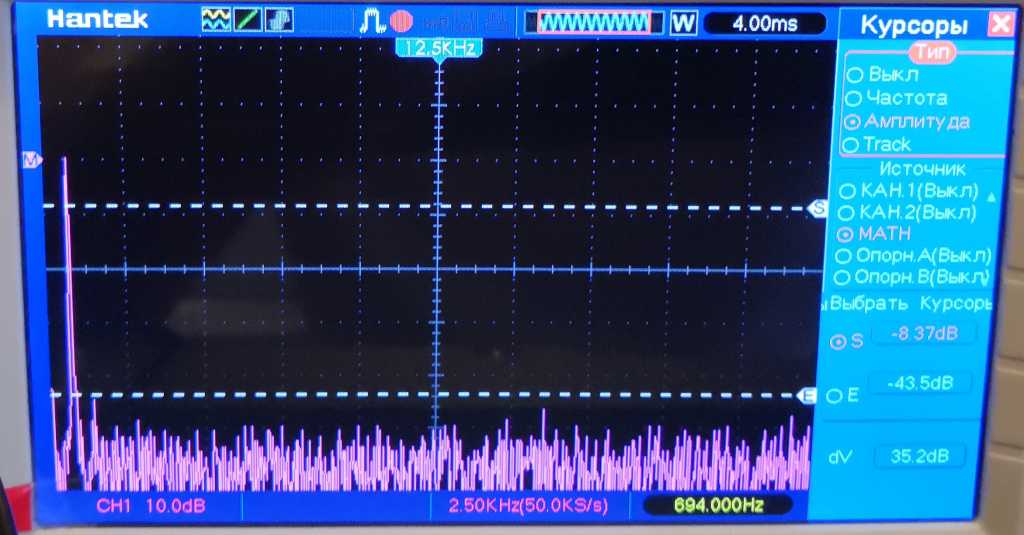Click the S cursor value -8.37dB
The image size is (1024, 535).
926,334
